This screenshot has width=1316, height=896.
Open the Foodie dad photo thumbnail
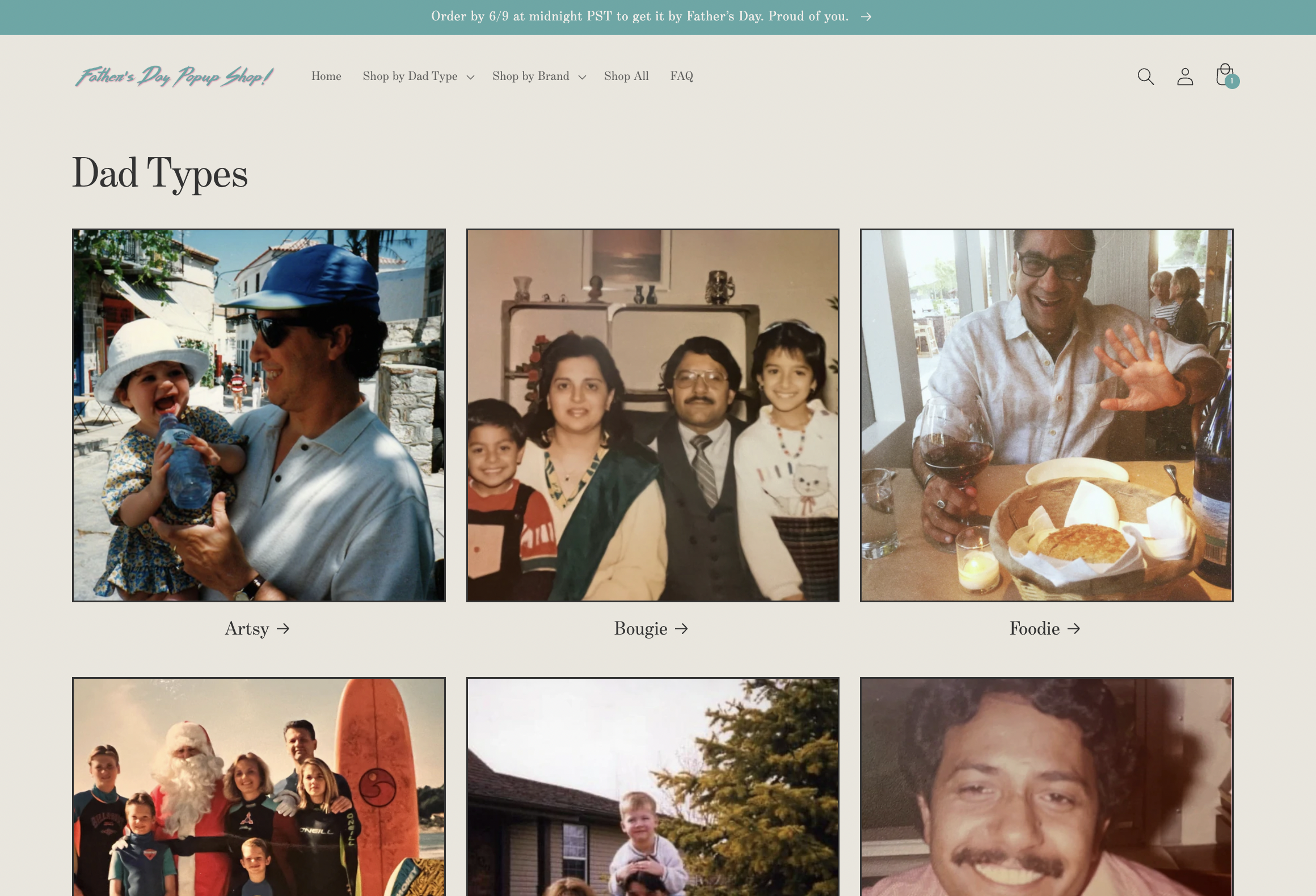pos(1047,415)
